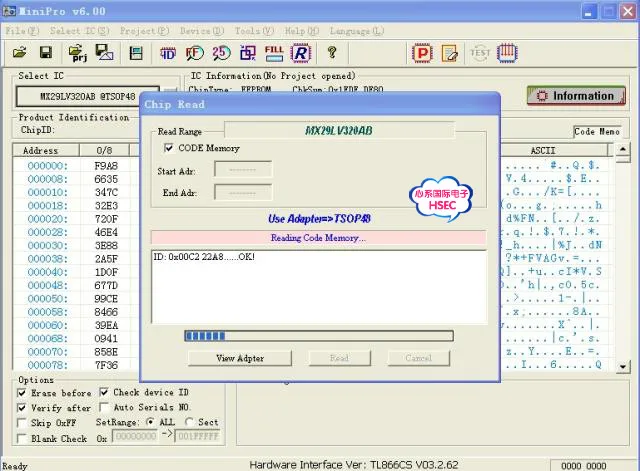Toggle Erase before option

(22, 393)
